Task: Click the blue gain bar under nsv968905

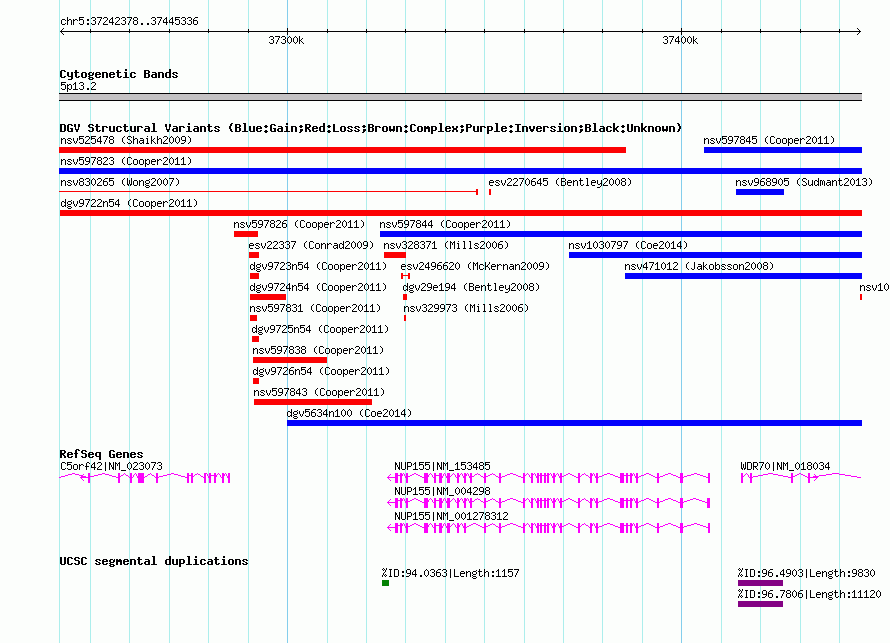Action: tap(760, 192)
